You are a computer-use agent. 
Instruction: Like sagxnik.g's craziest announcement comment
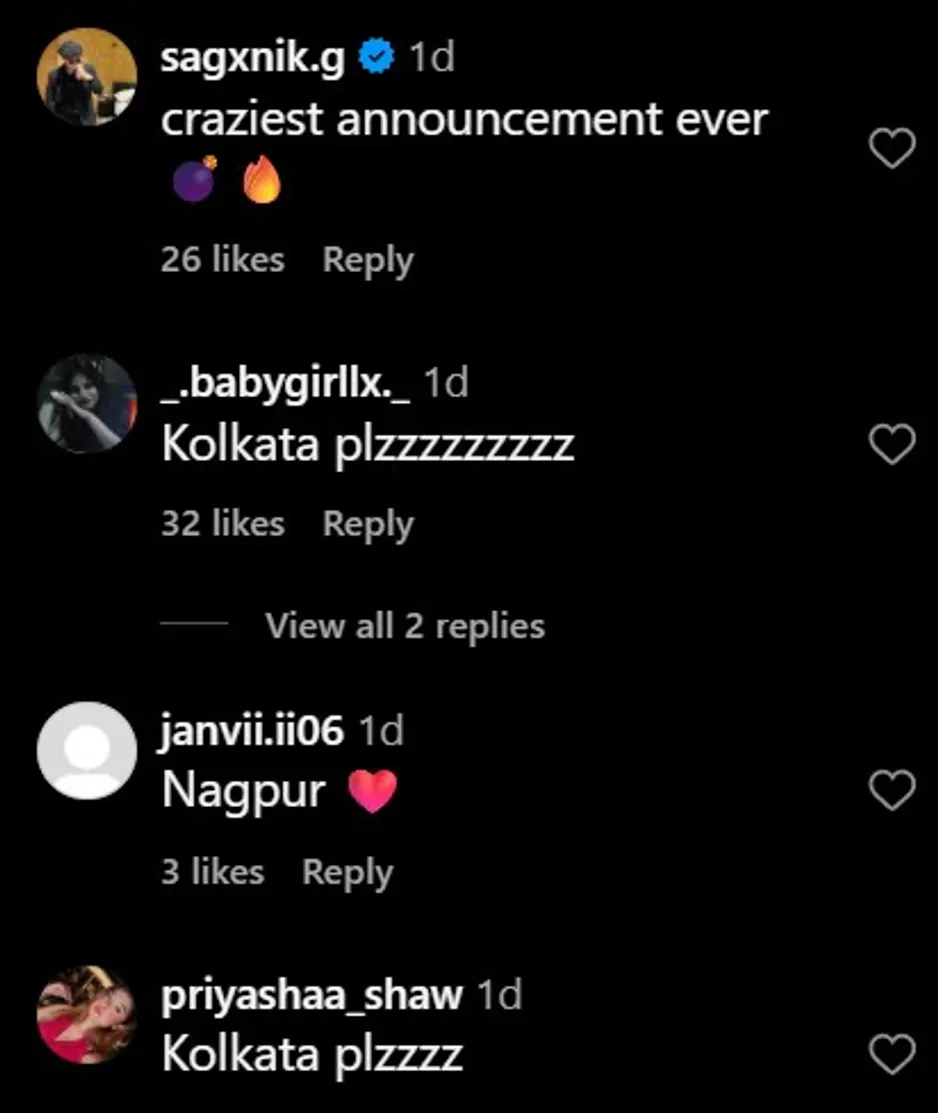[x=891, y=149]
